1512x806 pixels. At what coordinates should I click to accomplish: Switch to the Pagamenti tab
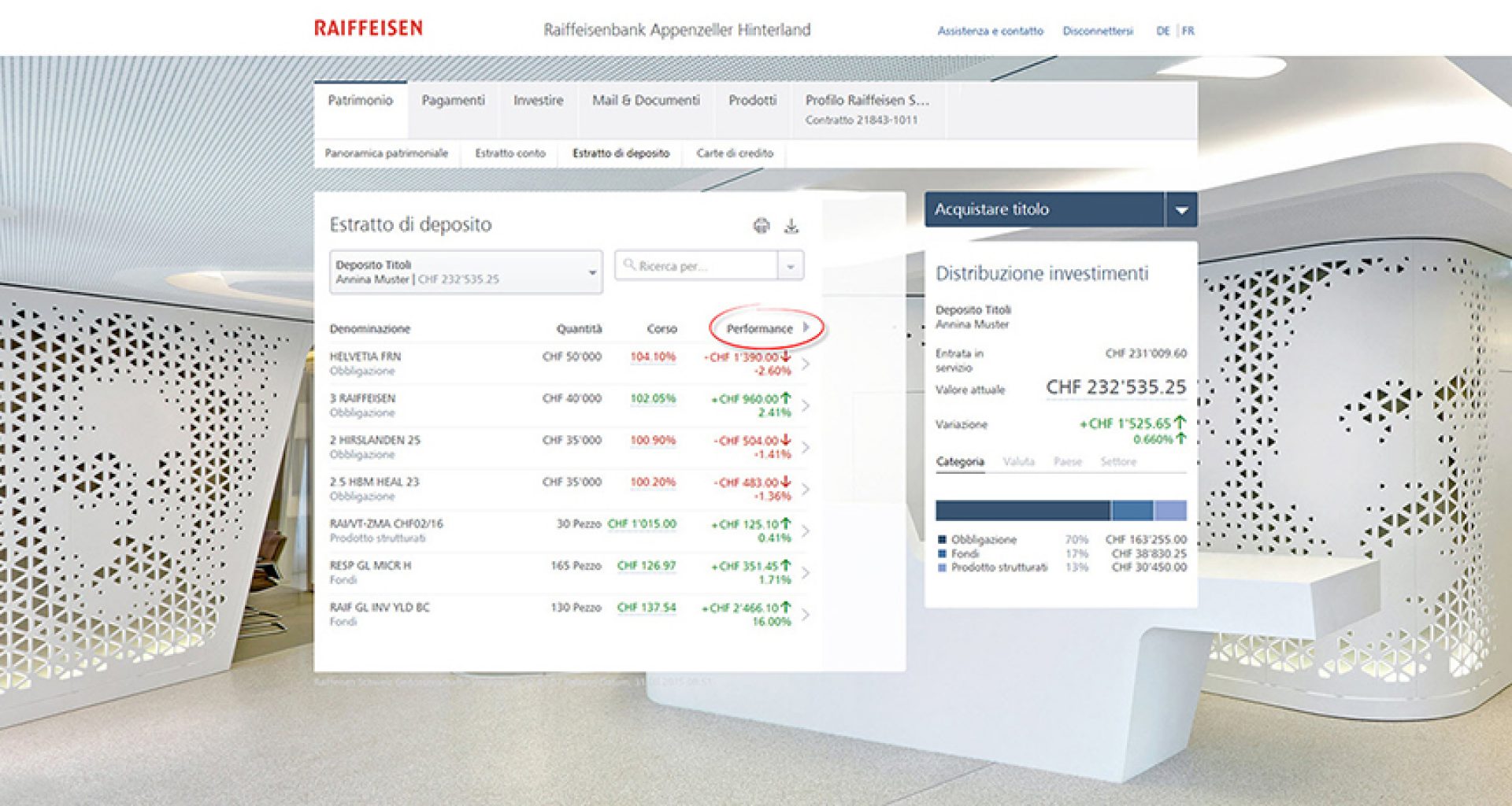[x=453, y=101]
